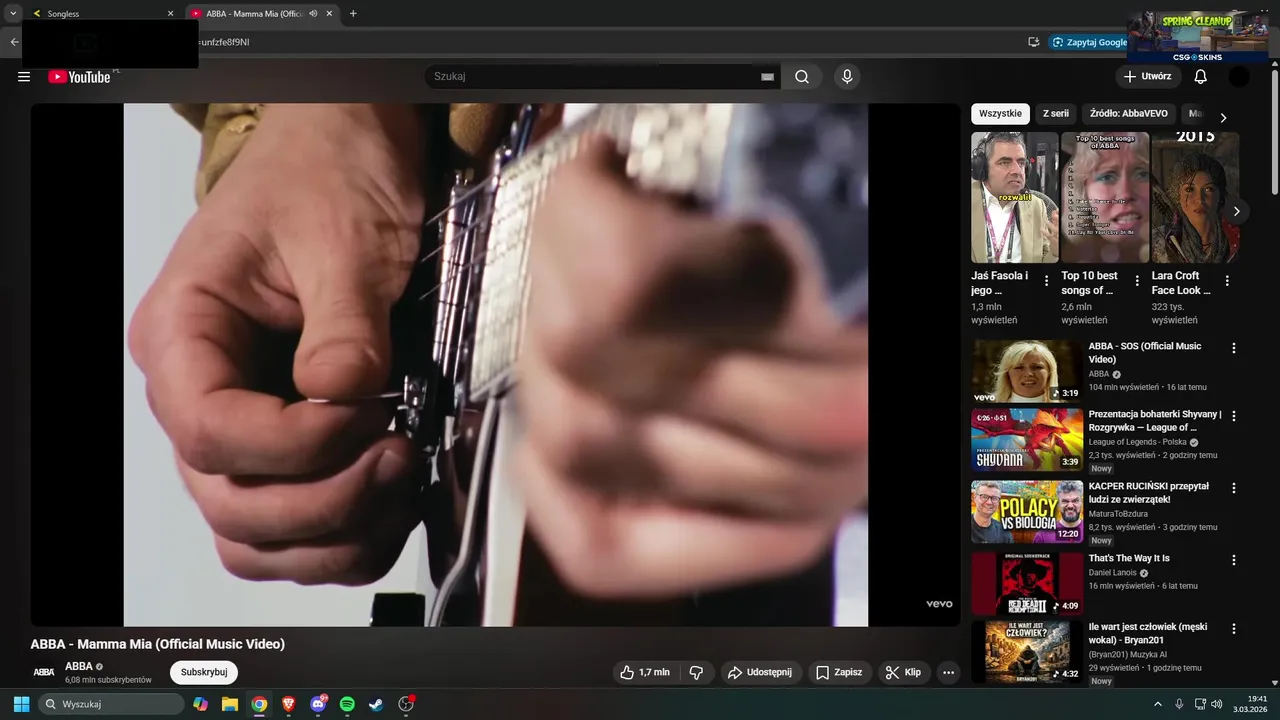
Task: Open a new browser tab
Action: pos(353,13)
